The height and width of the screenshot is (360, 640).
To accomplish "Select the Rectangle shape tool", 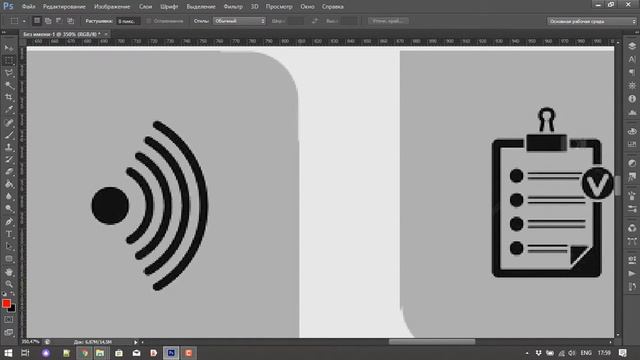I will 9,259.
